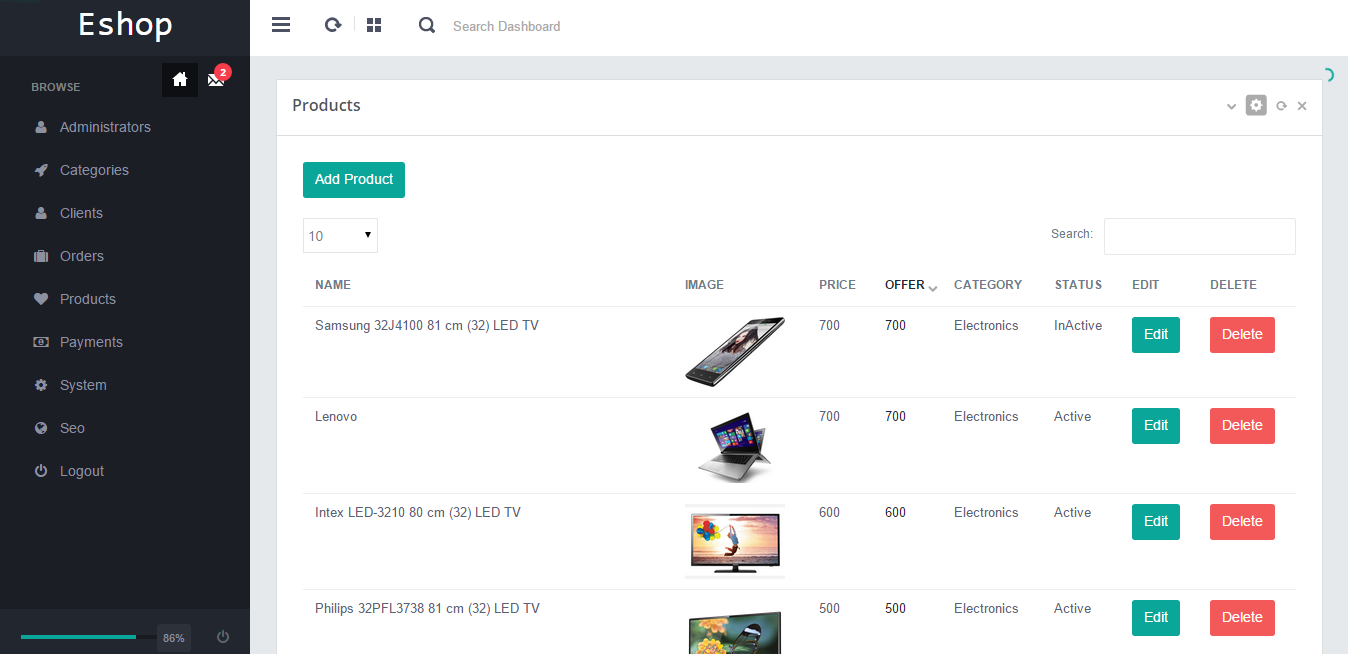Screen dimensions: 1348x654
Task: Toggle the hamburger menu icon
Action: pyautogui.click(x=281, y=25)
